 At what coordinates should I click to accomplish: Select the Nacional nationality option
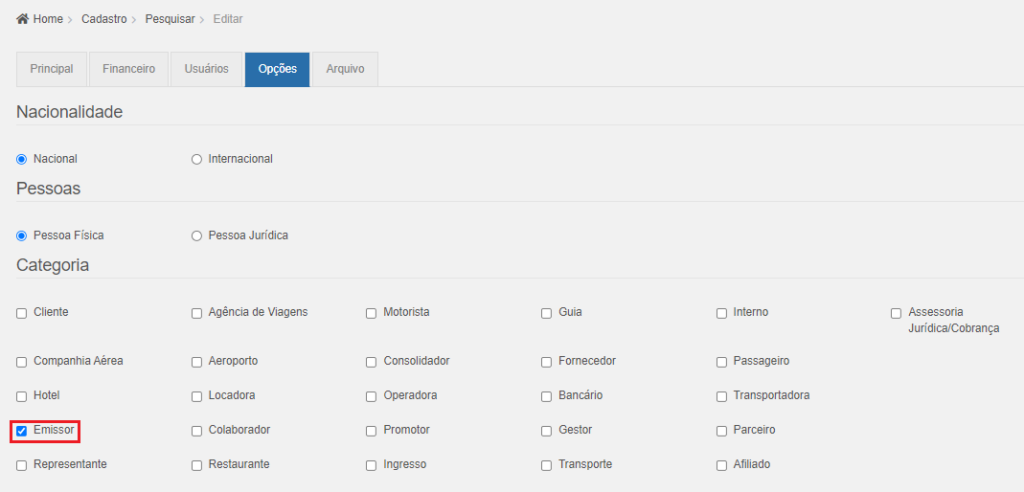tap(22, 159)
